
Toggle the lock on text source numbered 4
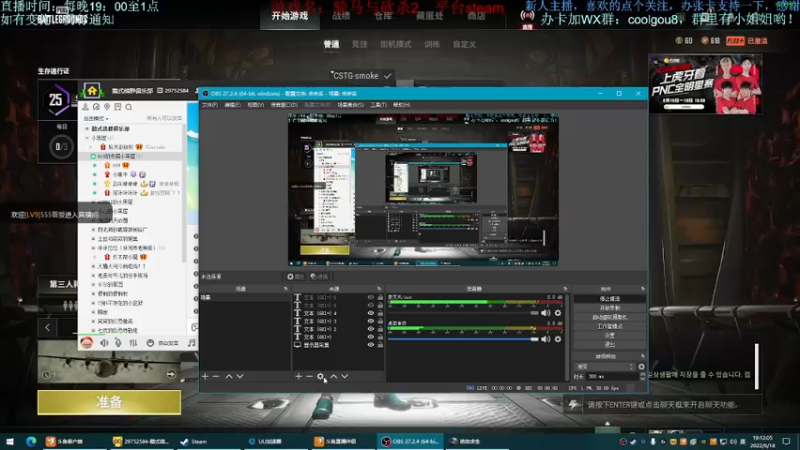tap(380, 313)
